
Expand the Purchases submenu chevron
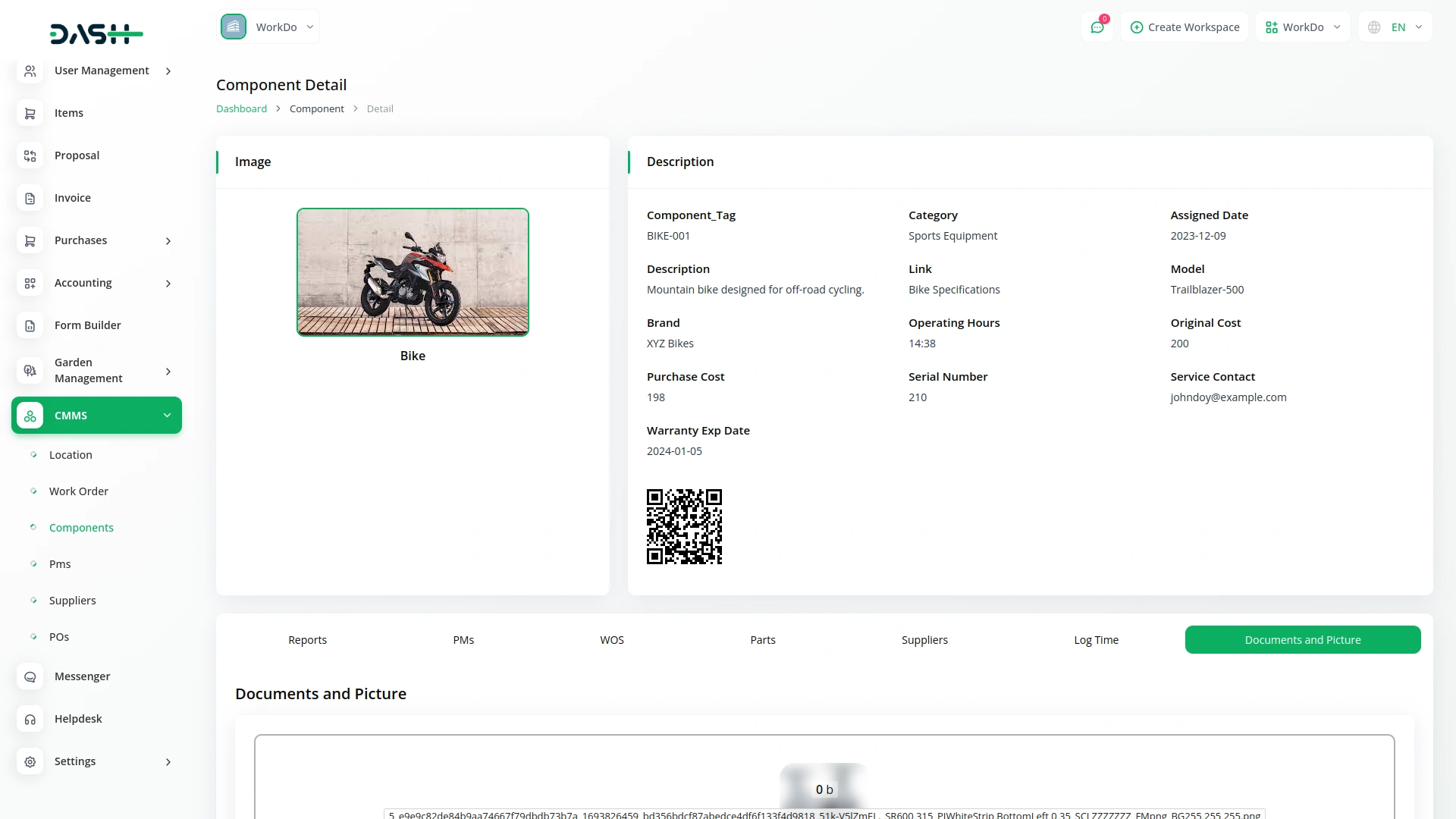168,240
